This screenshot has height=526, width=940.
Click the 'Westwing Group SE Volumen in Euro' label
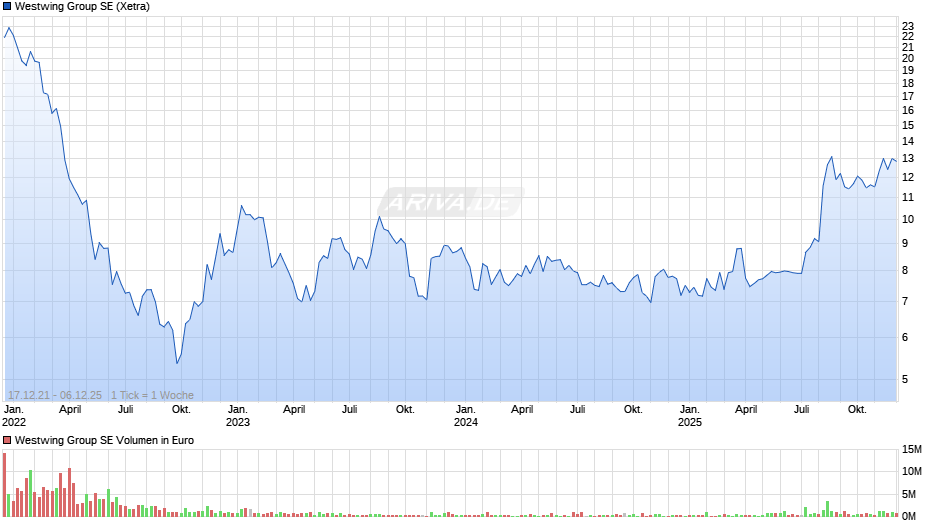pyautogui.click(x=104, y=440)
